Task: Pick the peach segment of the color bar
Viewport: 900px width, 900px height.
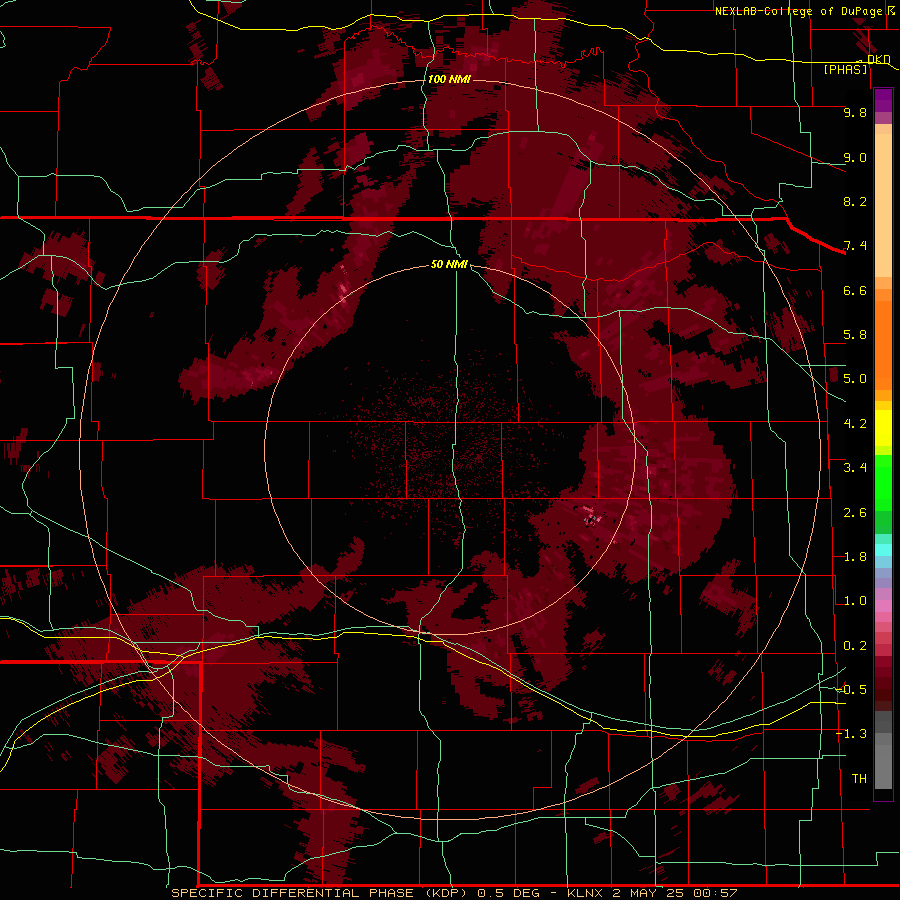Action: point(883,207)
